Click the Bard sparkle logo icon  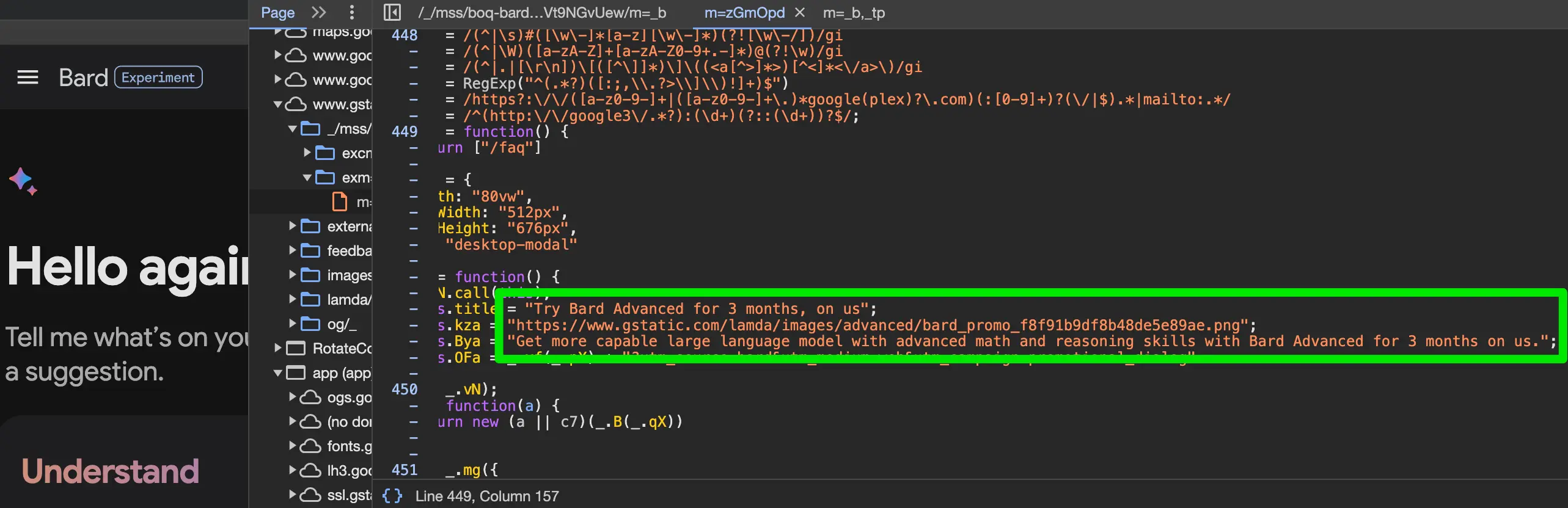pyautogui.click(x=23, y=181)
